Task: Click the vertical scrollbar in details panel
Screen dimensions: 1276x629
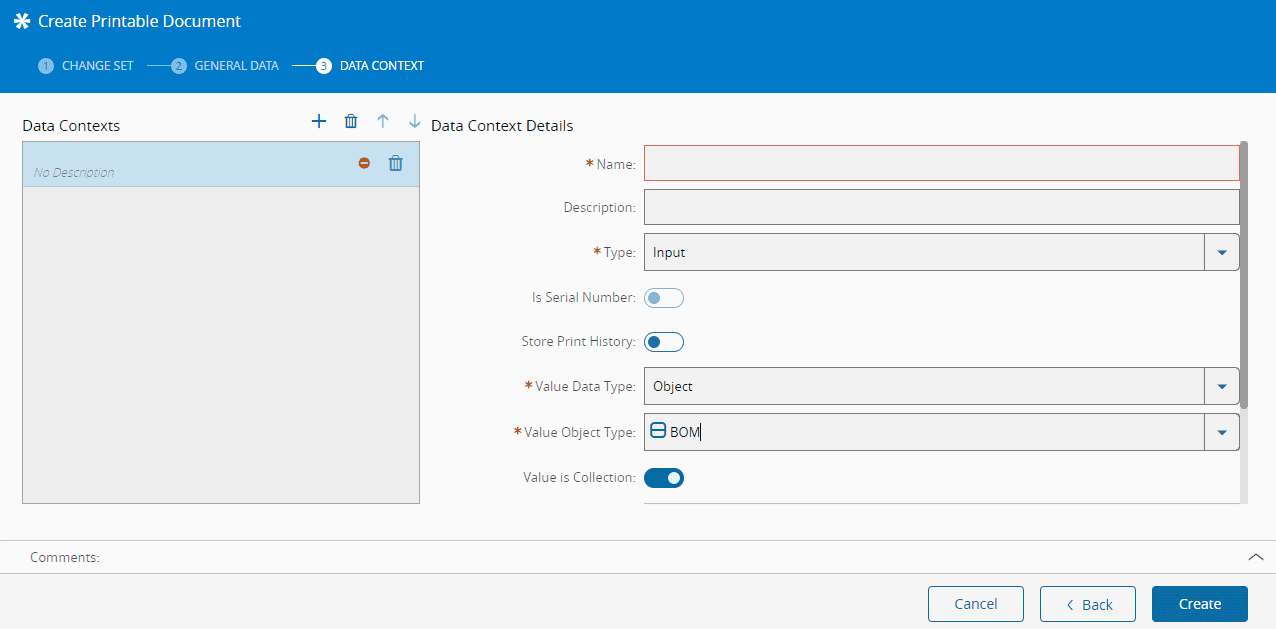Action: pos(1243,275)
